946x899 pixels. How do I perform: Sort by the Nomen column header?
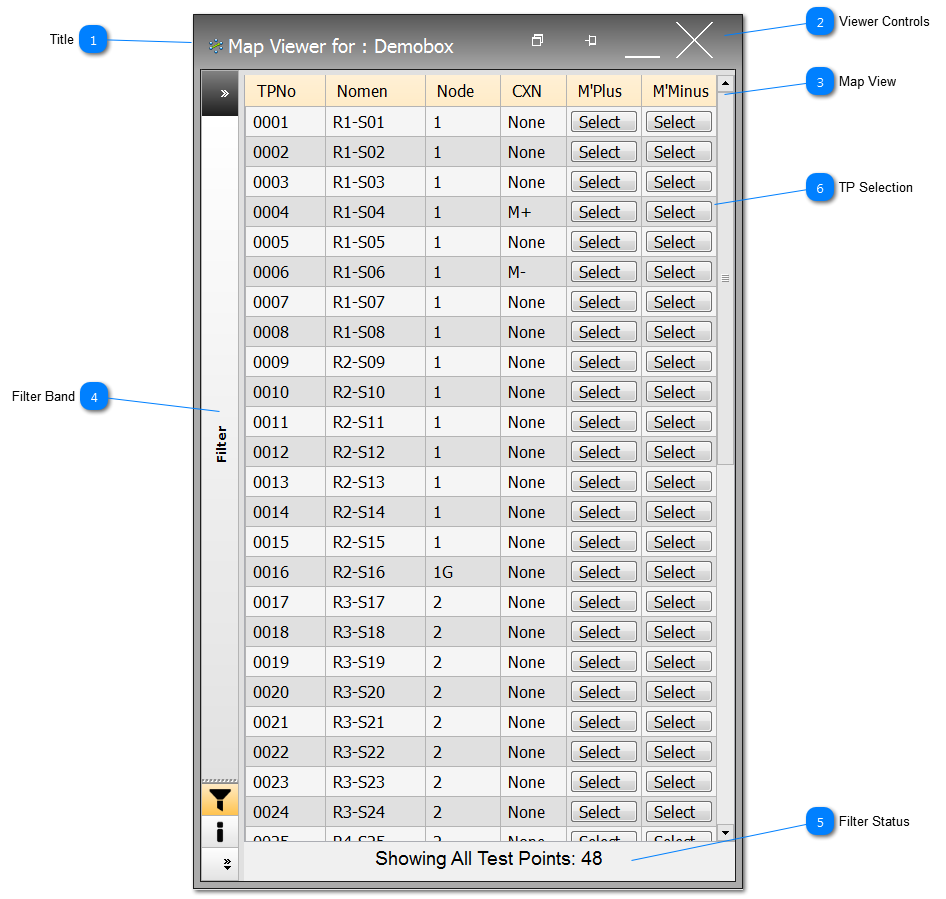point(363,91)
